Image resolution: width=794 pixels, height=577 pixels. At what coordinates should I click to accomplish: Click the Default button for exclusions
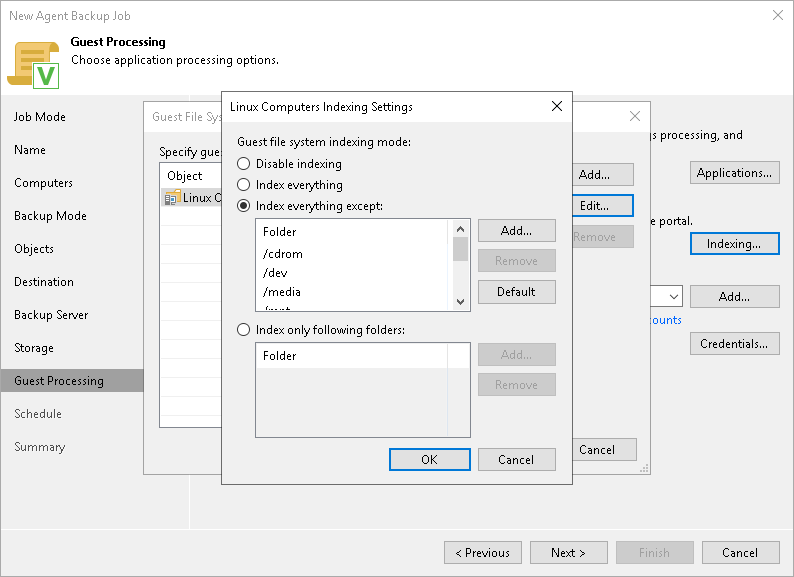pos(517,292)
